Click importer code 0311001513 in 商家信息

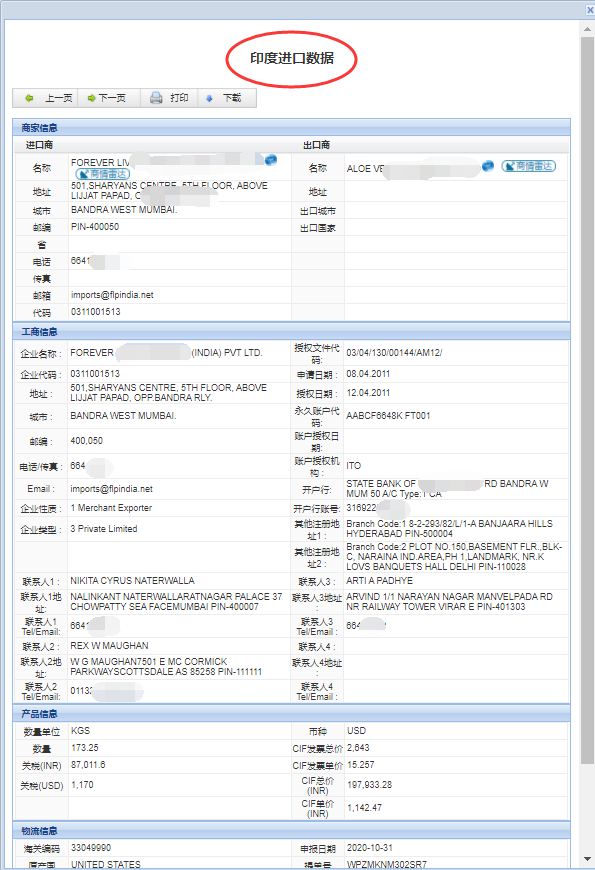pos(95,312)
